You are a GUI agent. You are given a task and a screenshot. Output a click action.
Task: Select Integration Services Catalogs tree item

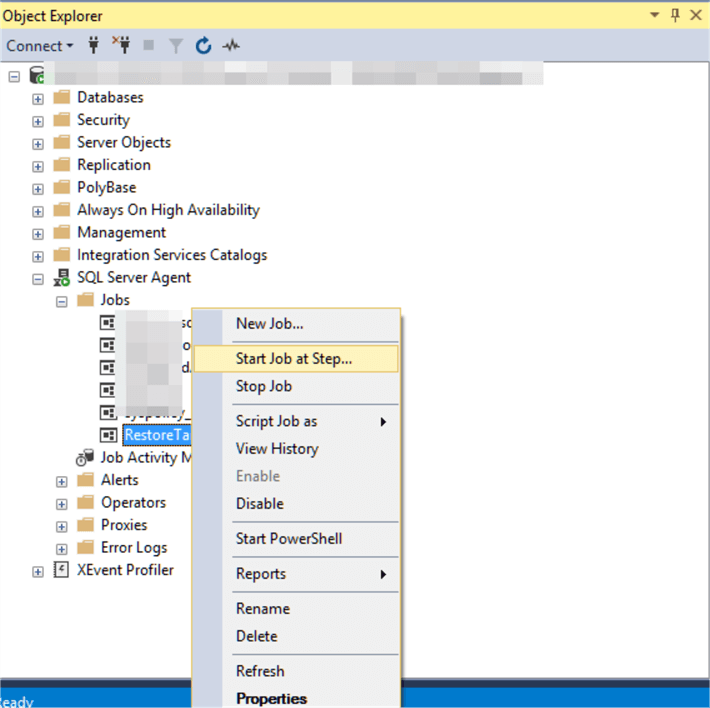(172, 255)
